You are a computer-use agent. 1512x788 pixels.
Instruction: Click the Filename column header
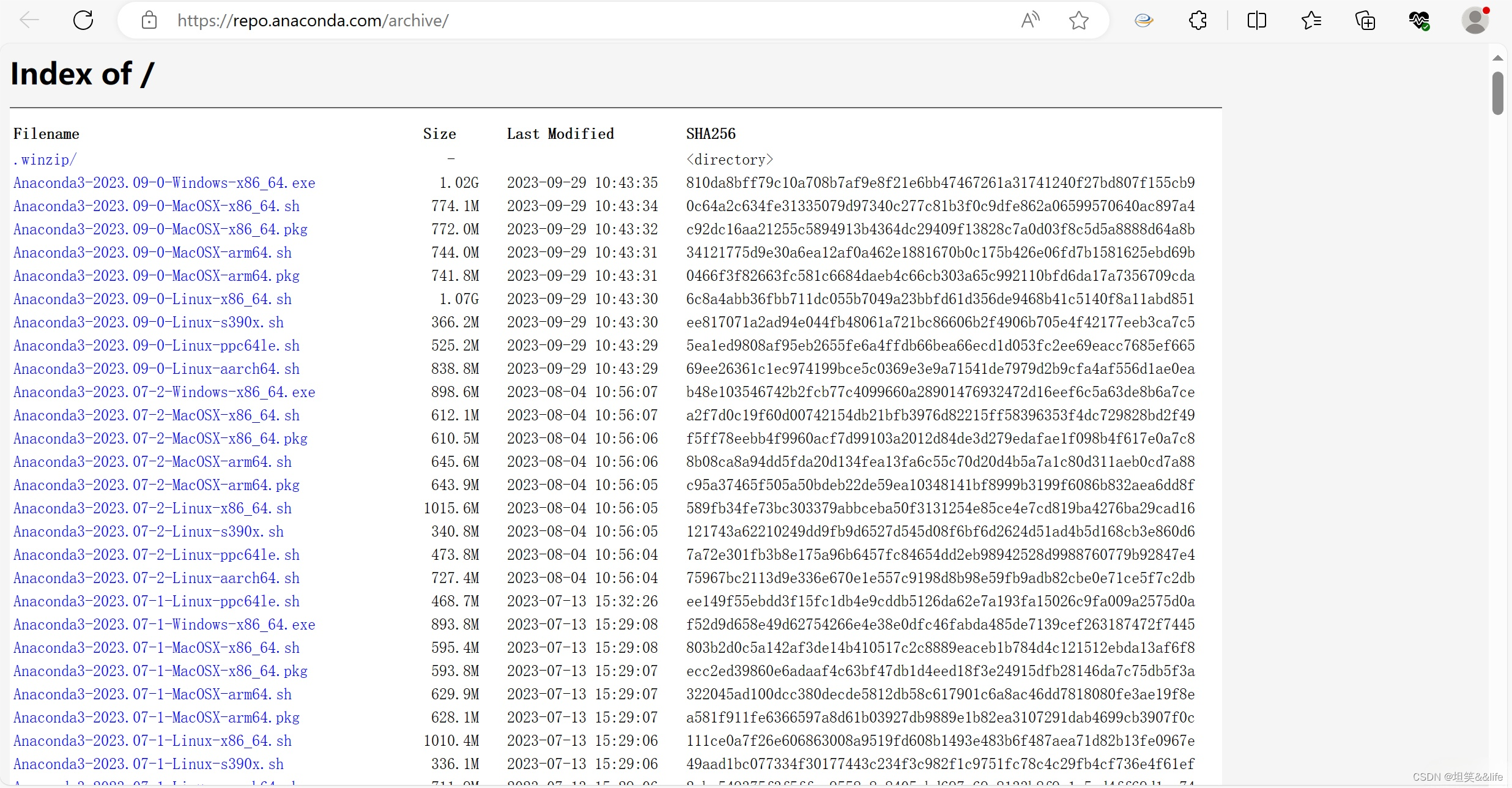tap(46, 134)
